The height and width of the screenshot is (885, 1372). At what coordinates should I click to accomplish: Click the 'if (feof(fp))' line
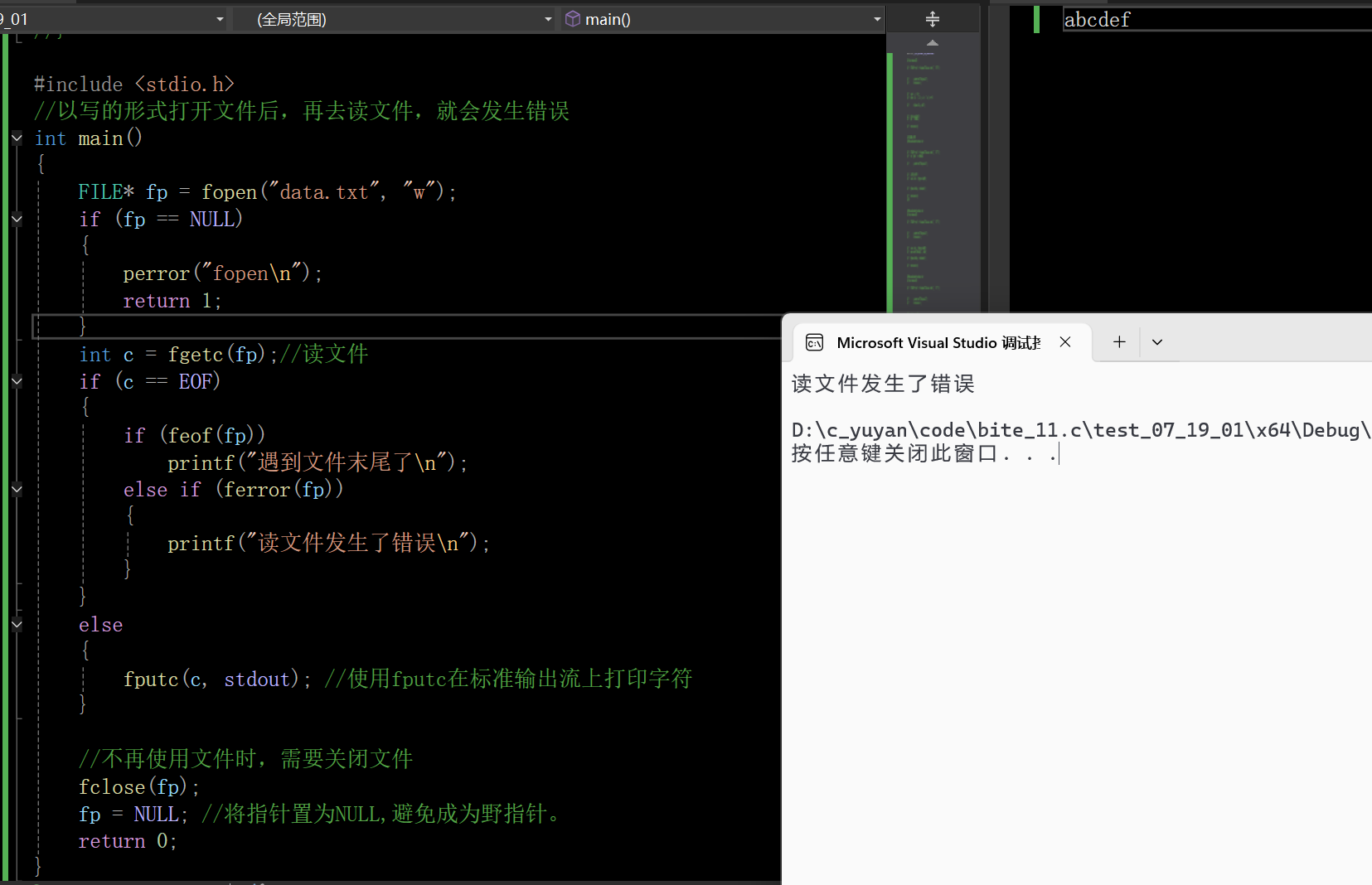pos(194,435)
